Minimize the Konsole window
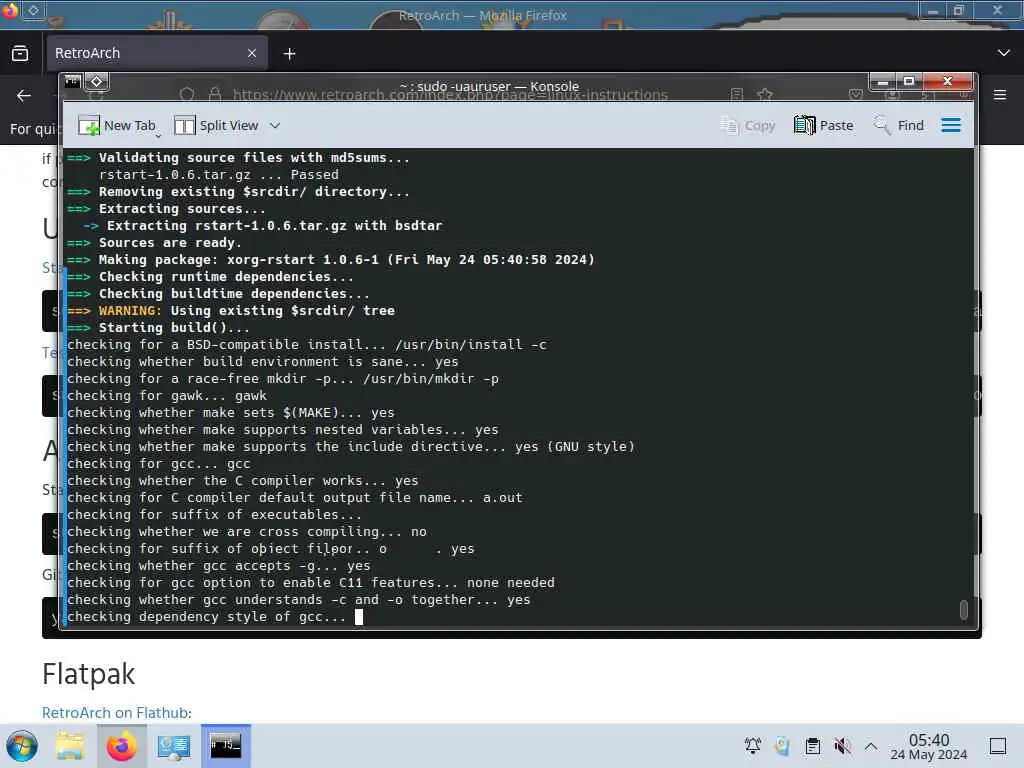This screenshot has height=768, width=1024. tap(883, 82)
